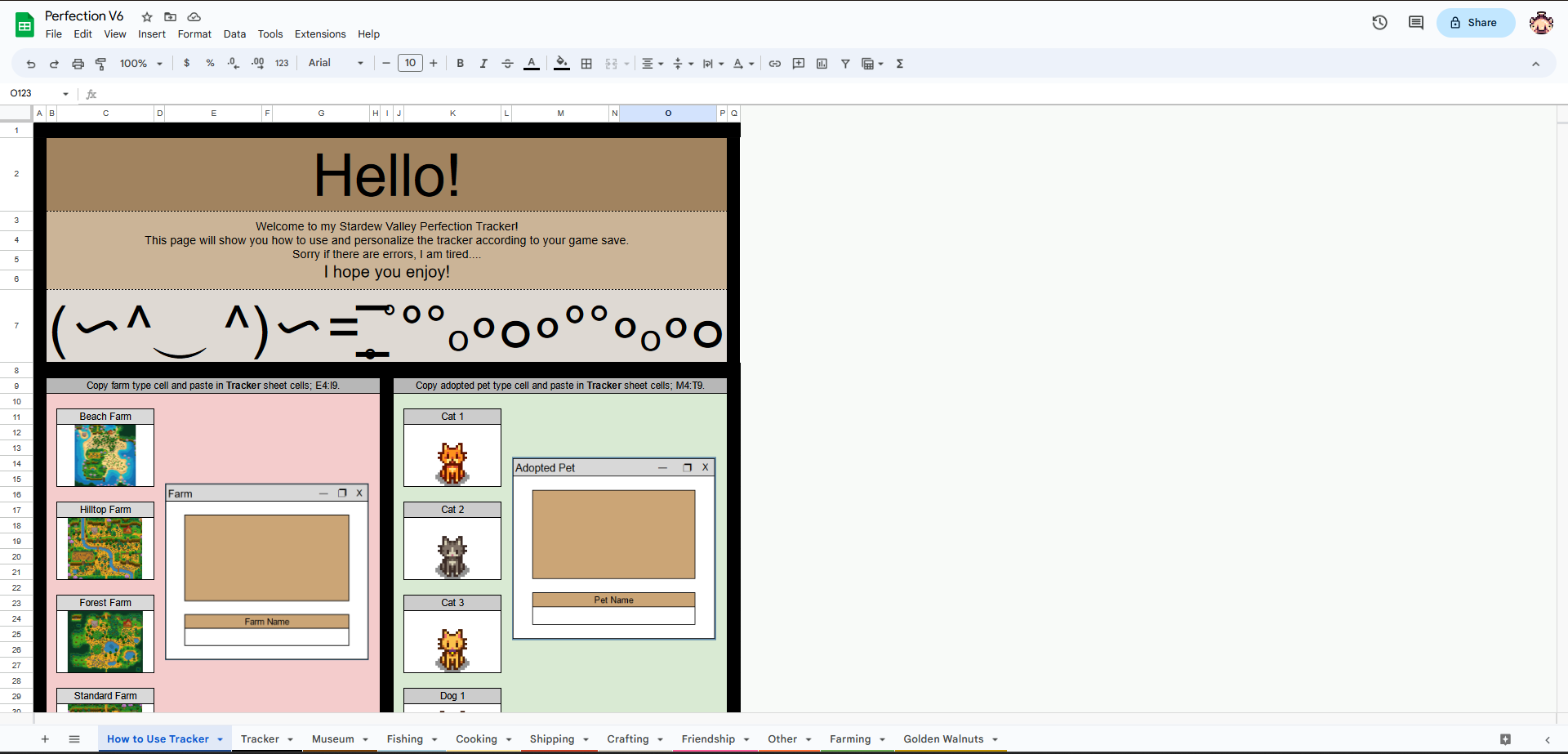Click the Merge cells icon

pos(611,63)
